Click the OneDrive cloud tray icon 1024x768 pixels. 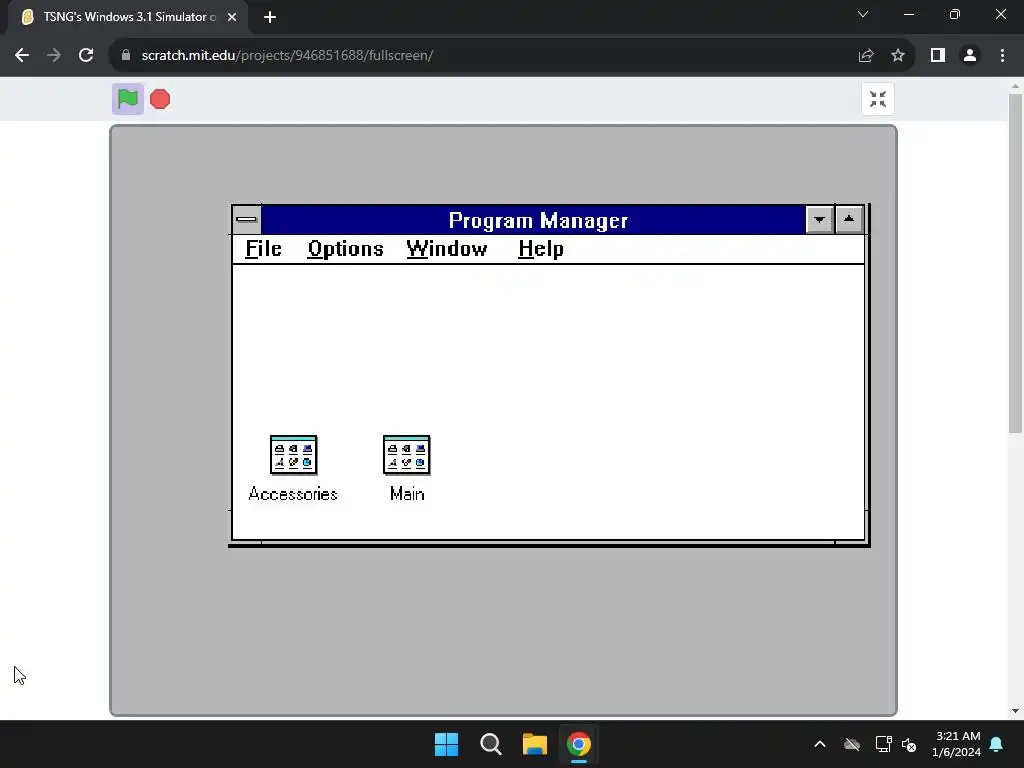click(x=852, y=744)
